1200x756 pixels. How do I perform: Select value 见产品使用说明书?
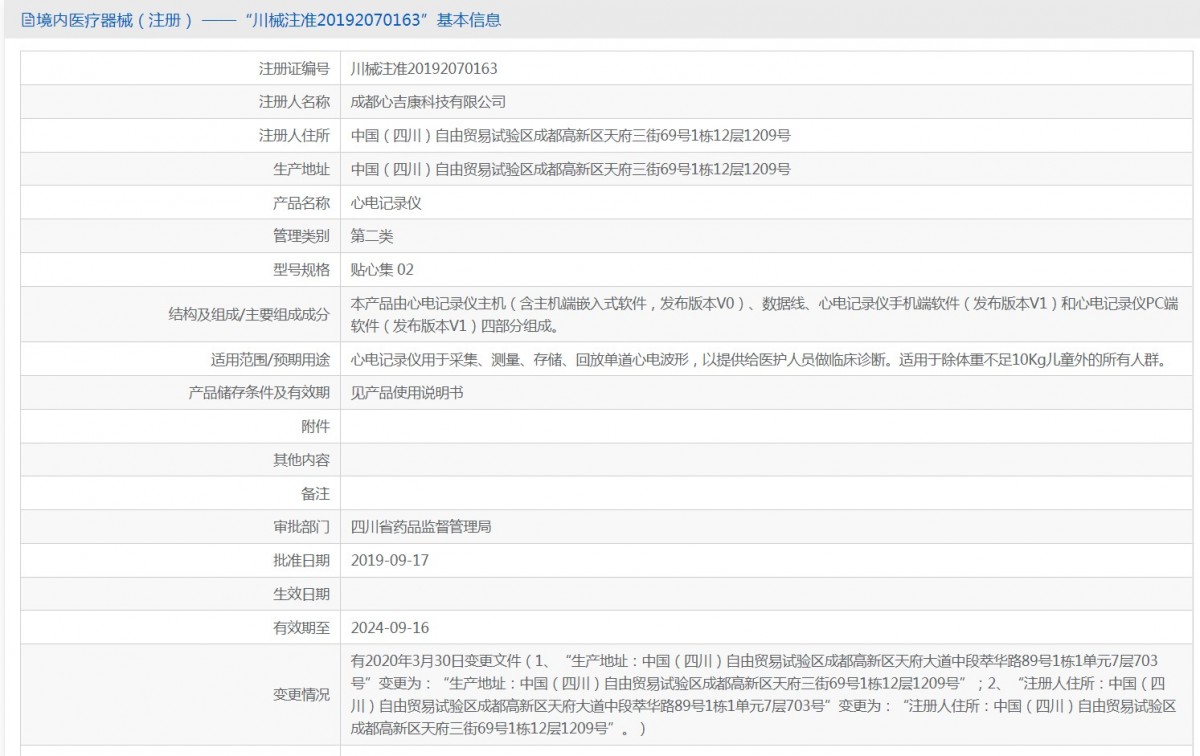click(407, 394)
